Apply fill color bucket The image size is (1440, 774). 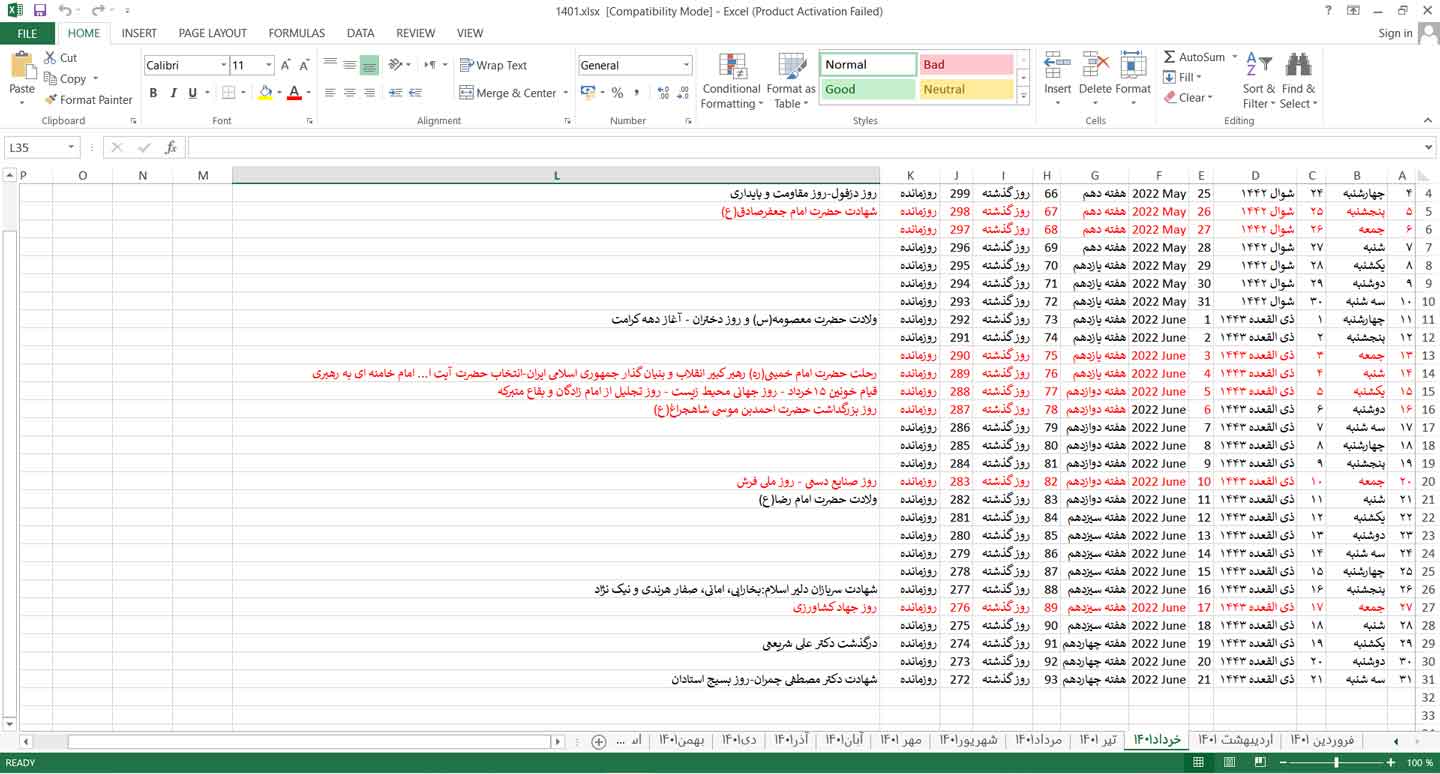265,93
